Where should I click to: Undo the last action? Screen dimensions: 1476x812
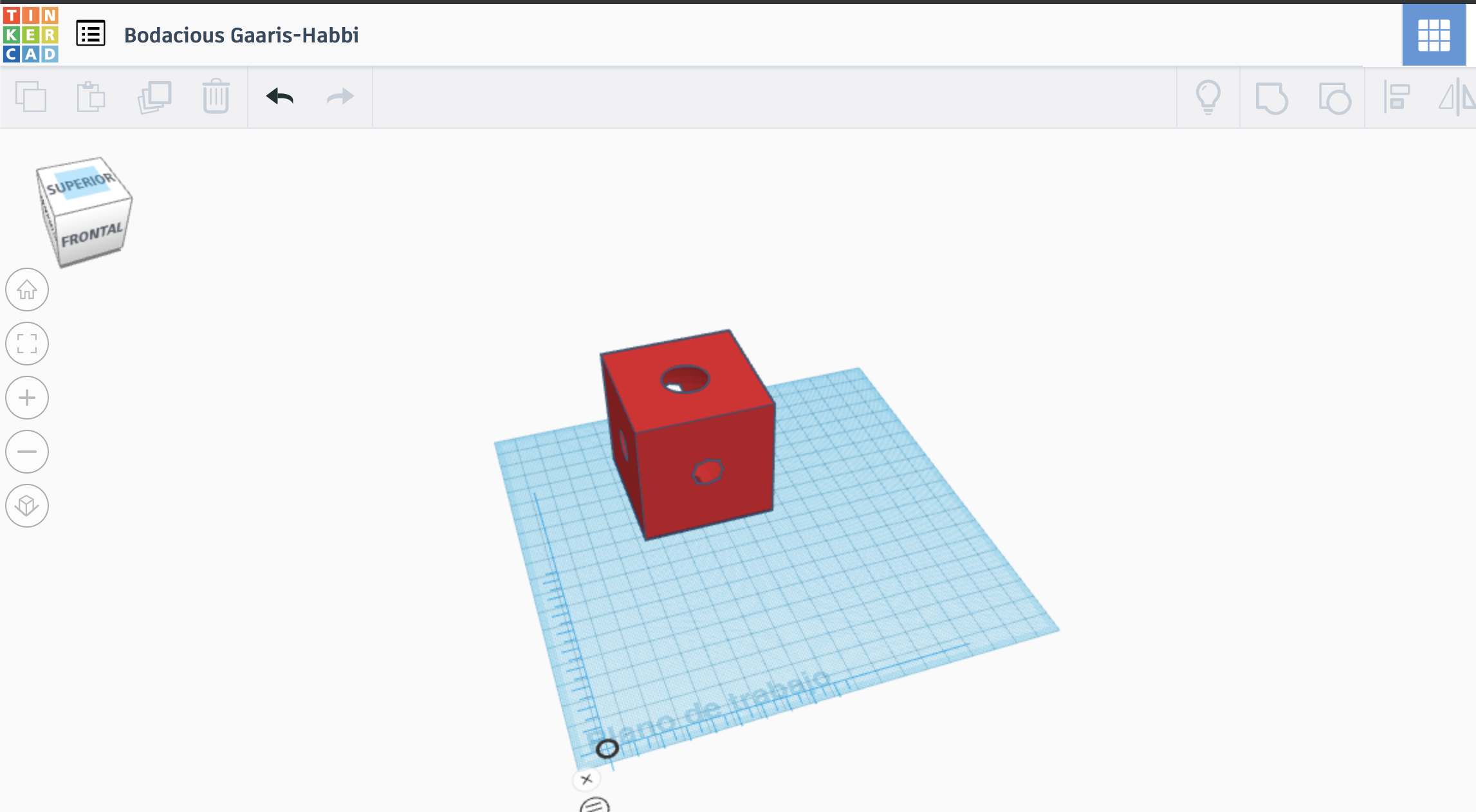[280, 97]
